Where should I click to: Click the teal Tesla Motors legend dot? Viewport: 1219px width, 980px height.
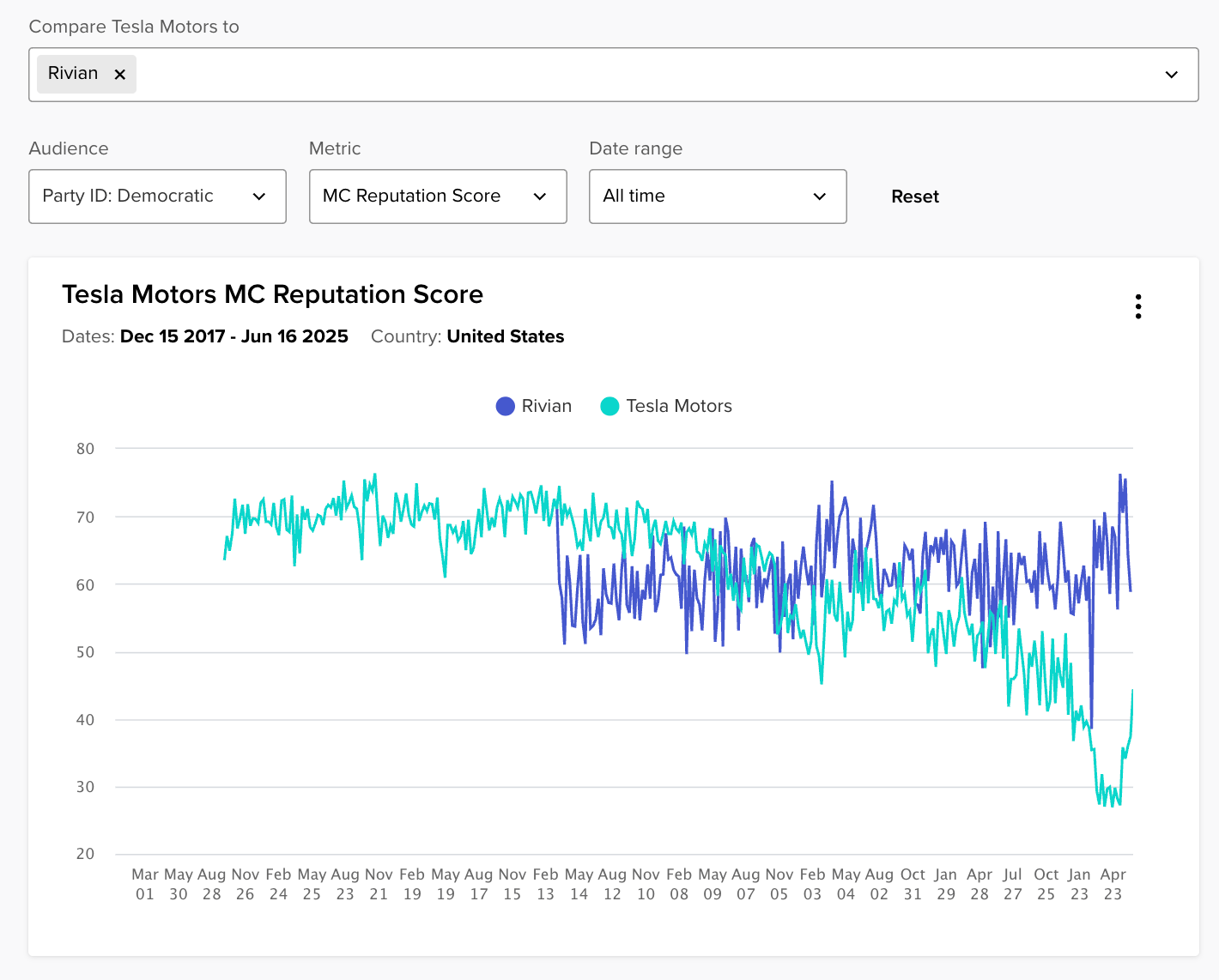[x=609, y=406]
